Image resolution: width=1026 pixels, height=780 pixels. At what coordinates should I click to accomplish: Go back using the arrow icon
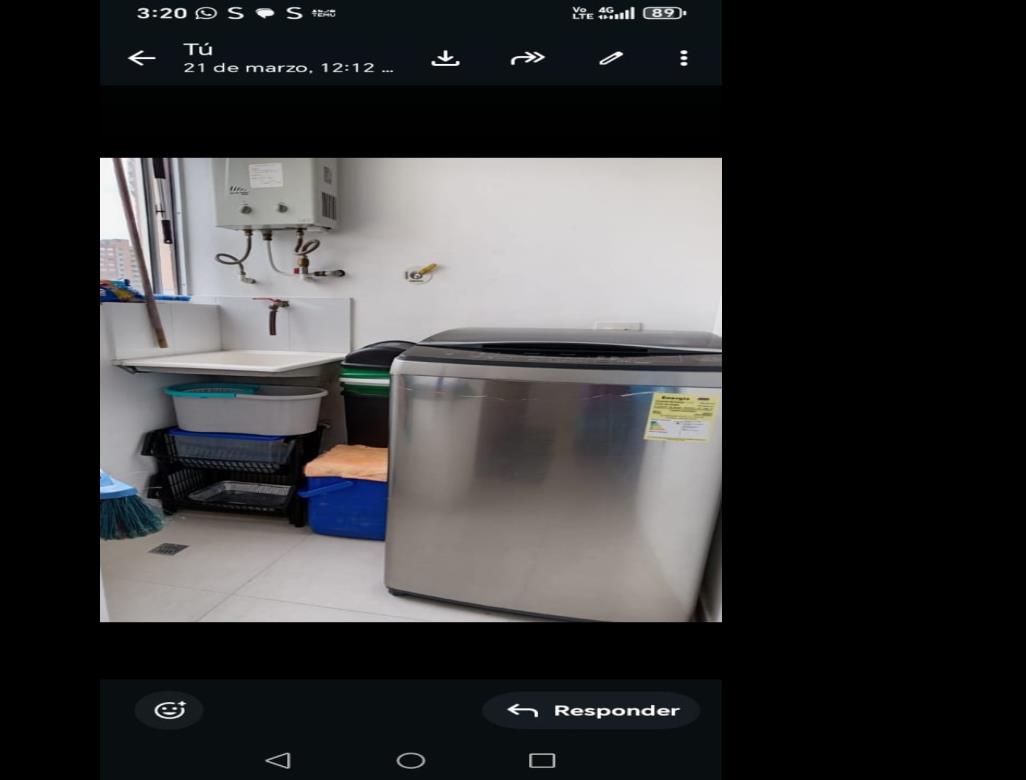click(x=141, y=58)
